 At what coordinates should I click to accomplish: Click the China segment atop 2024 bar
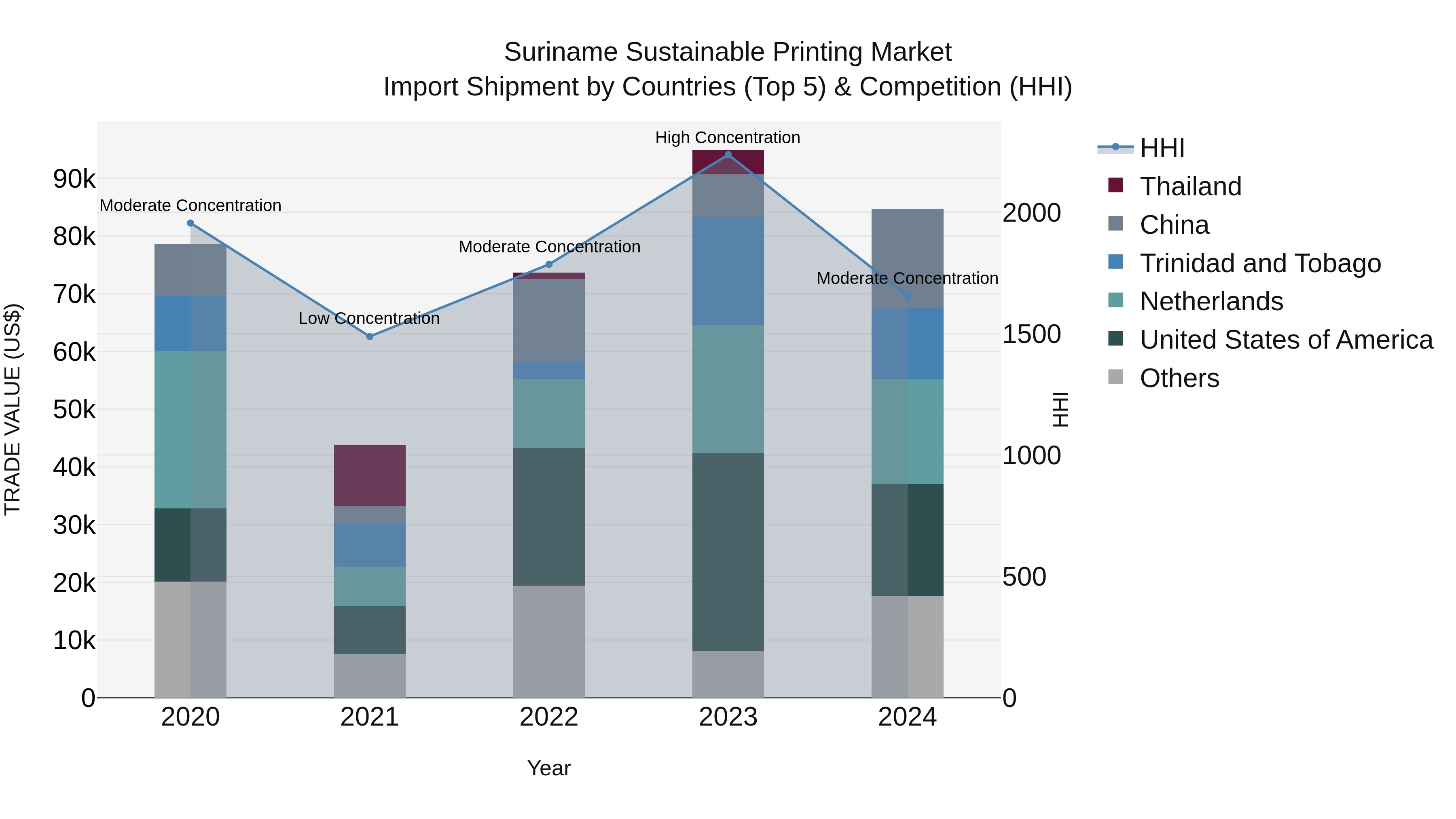[x=907, y=258]
